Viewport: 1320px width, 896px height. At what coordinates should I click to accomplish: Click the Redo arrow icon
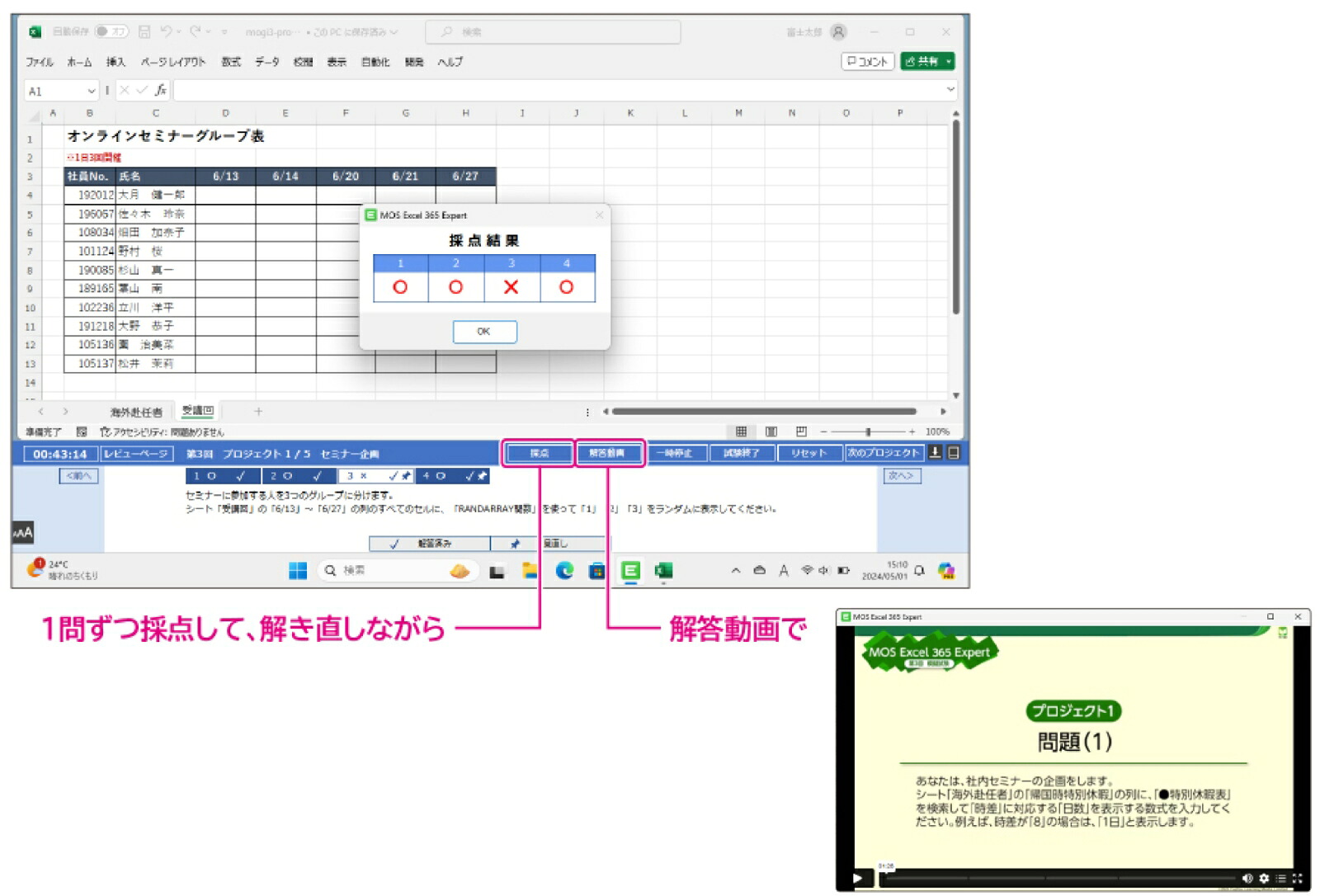[196, 31]
